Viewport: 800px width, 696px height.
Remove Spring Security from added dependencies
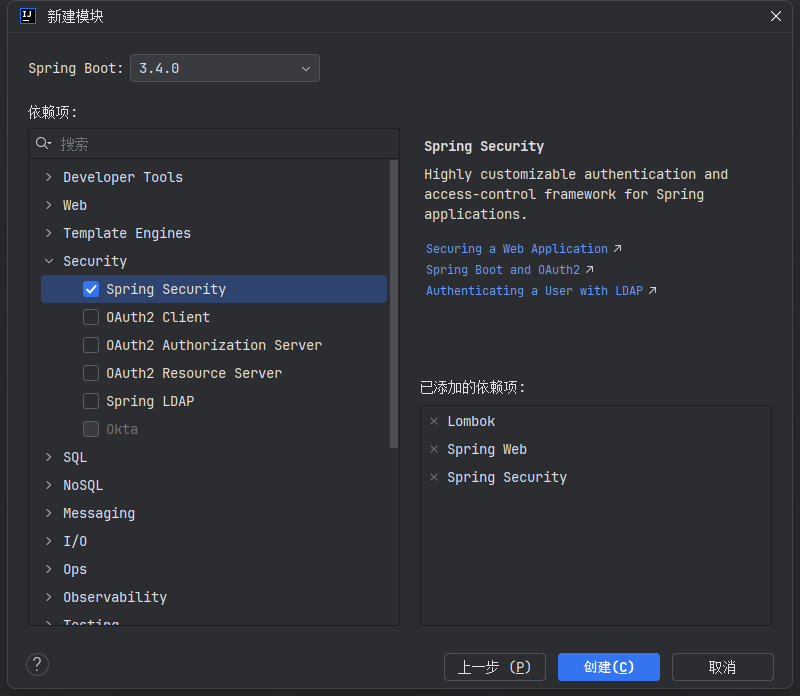tap(434, 478)
